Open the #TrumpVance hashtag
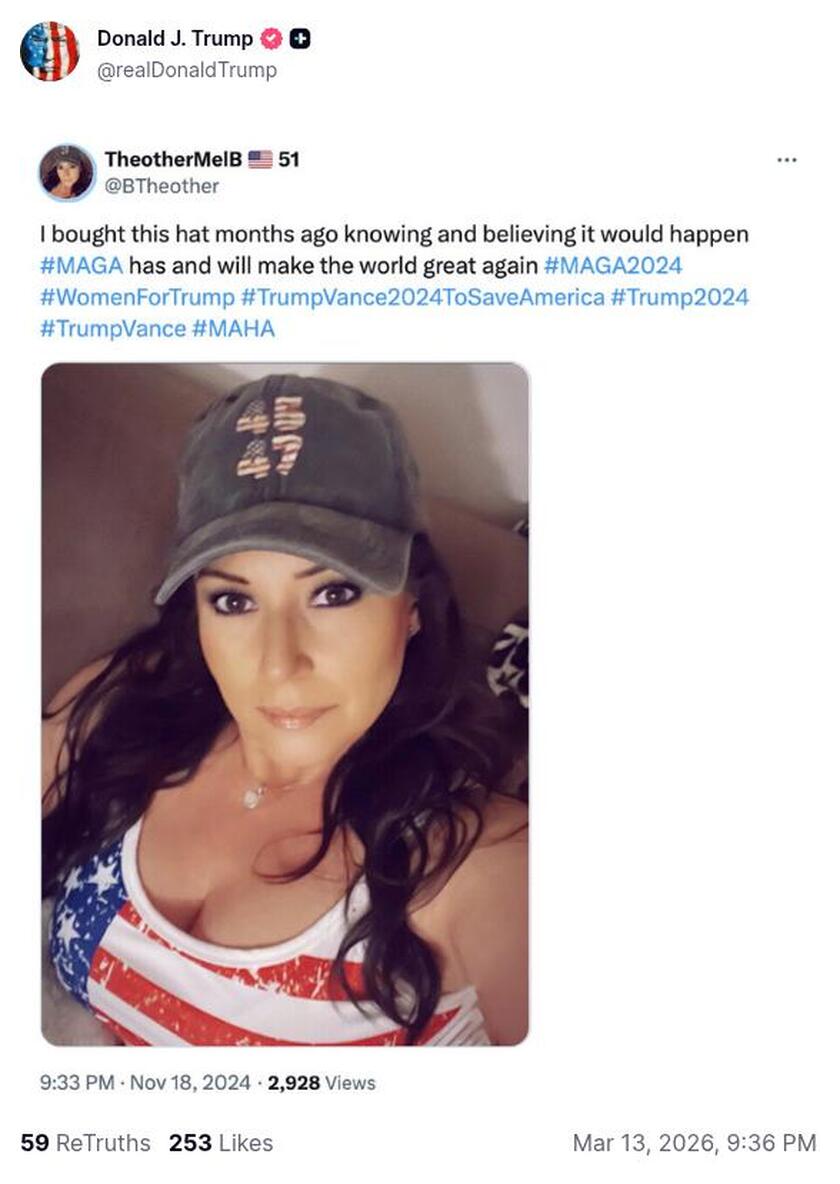Viewport: 840px width, 1184px height. coord(113,328)
